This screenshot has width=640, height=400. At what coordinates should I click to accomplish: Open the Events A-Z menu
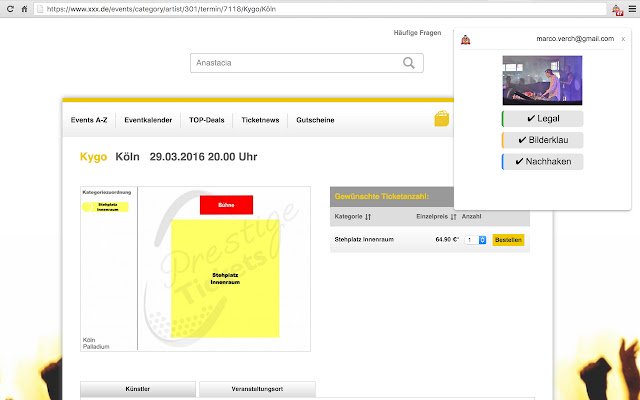[89, 120]
